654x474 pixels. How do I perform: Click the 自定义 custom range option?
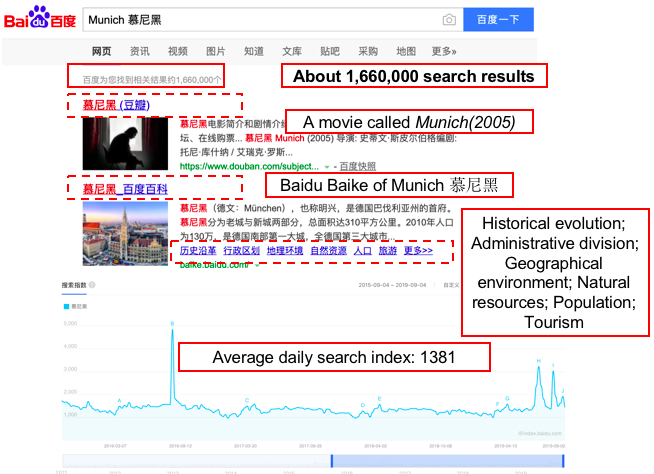pos(451,285)
